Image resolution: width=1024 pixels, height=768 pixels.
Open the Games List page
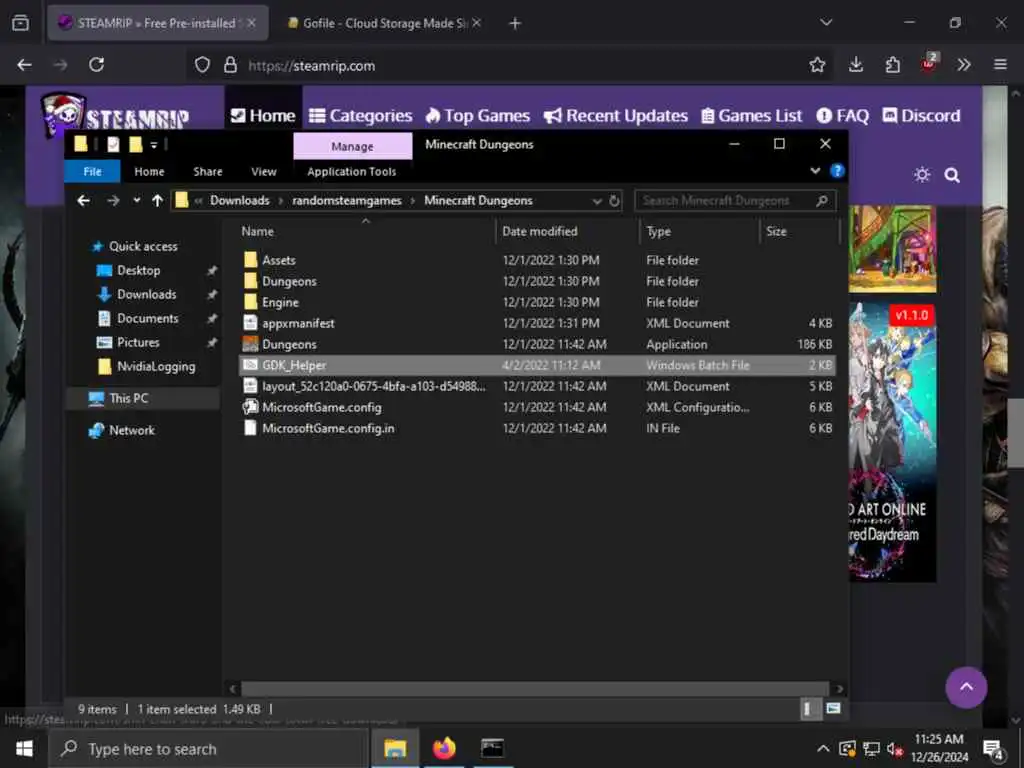[x=751, y=116]
